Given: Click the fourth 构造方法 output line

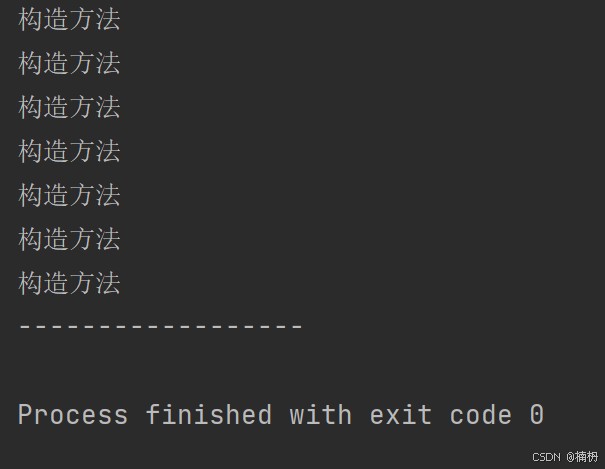Looking at the screenshot, I should point(69,151).
